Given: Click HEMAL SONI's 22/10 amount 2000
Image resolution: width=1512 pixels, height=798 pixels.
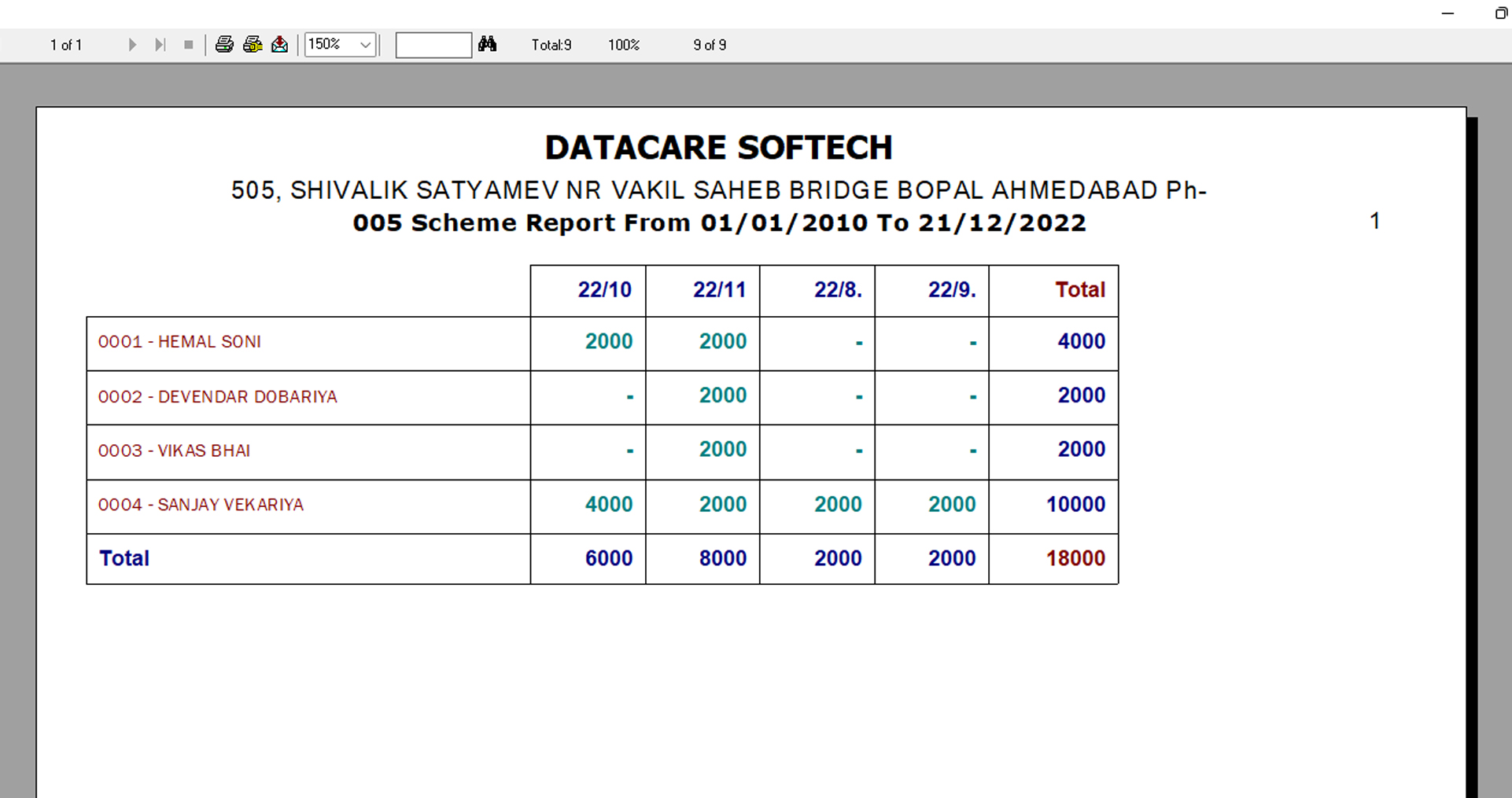Looking at the screenshot, I should (609, 341).
